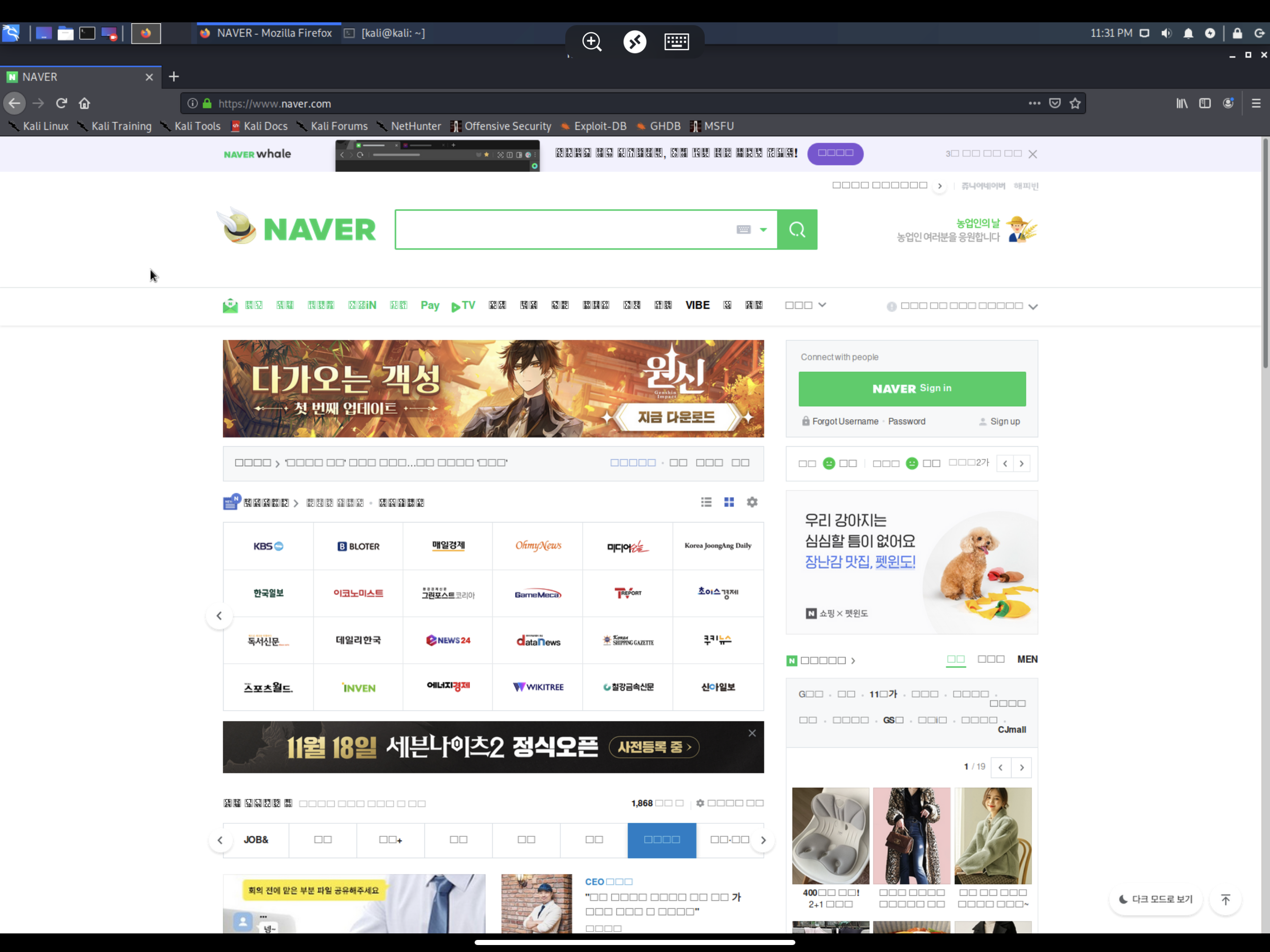Select the MEN shopping tab
Screen dimensions: 1270x952
(x=1027, y=659)
